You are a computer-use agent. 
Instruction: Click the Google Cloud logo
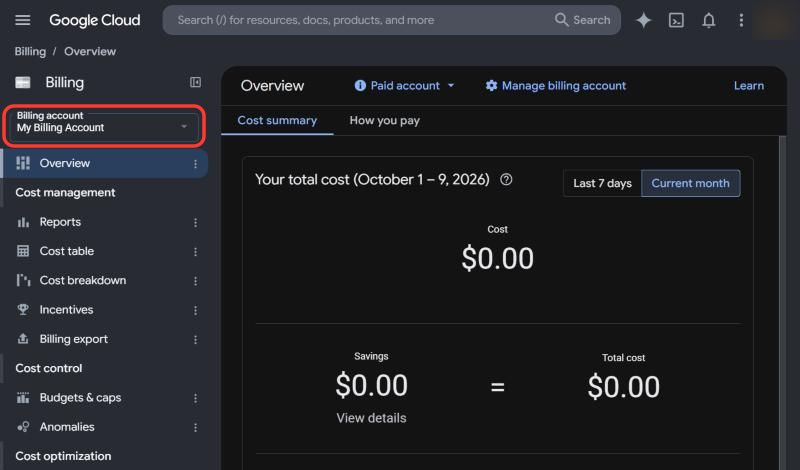pyautogui.click(x=94, y=20)
